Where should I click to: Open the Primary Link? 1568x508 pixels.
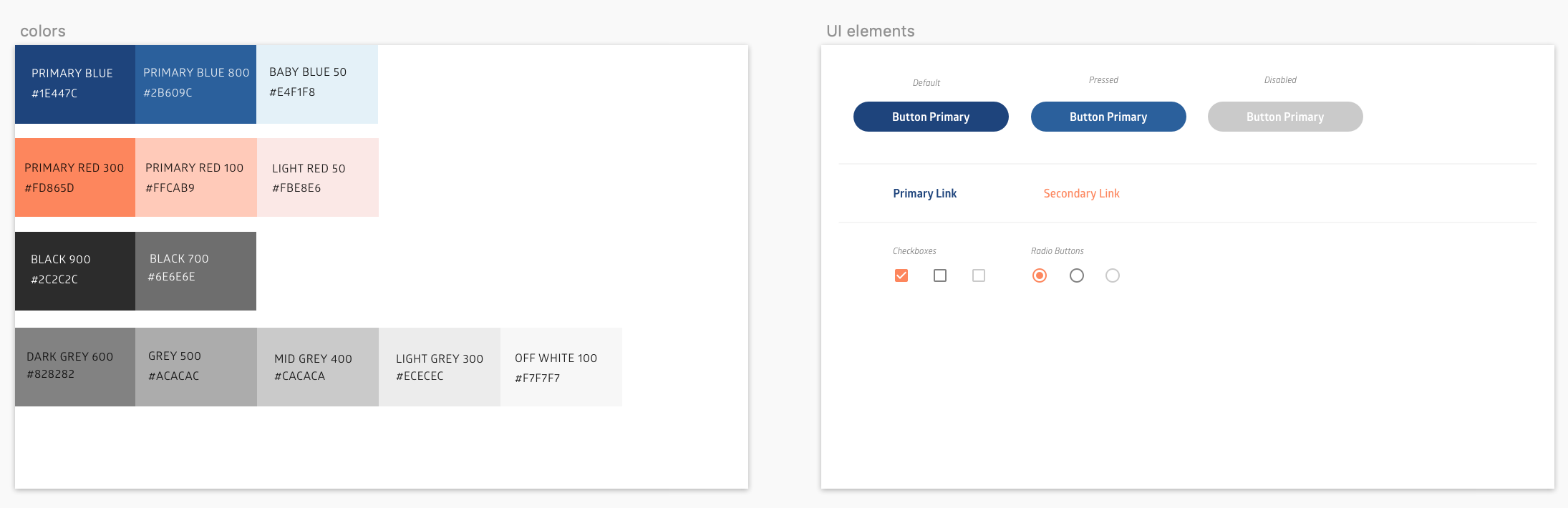[x=925, y=193]
